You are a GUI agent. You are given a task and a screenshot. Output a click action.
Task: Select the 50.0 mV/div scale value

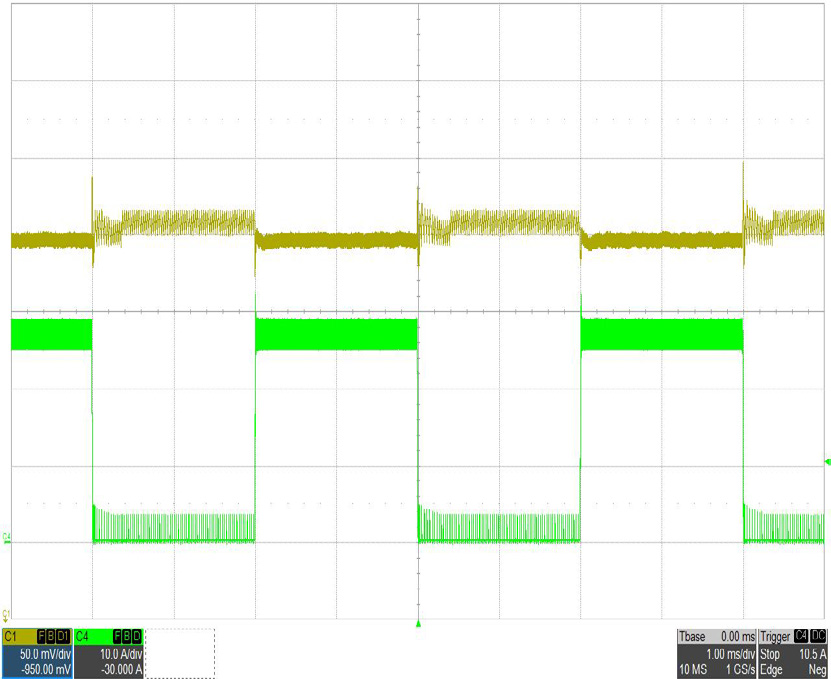point(43,651)
